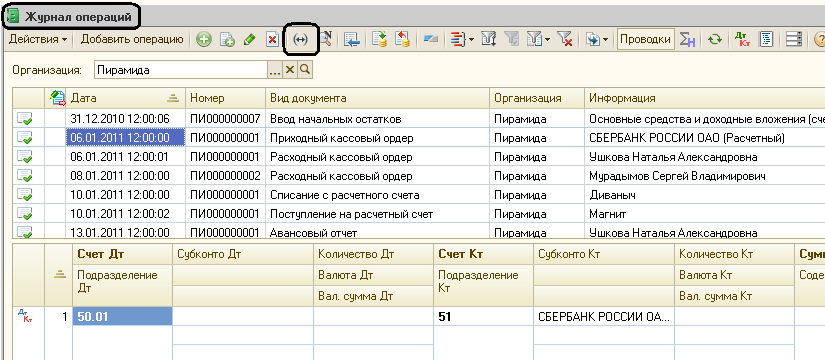Click the green pencil edit icon
Image resolution: width=825 pixels, height=360 pixels.
pyautogui.click(x=249, y=40)
